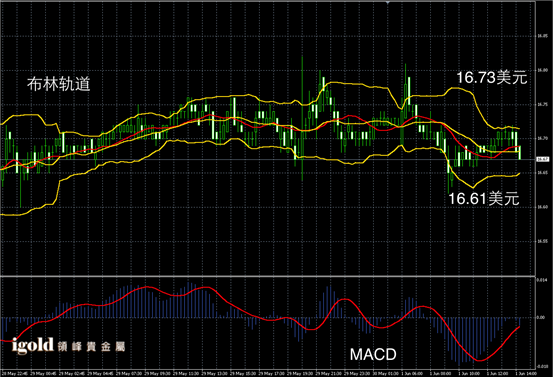Viewport: 553px width, 377px height.
Task: Click the 16.60 price axis label
Action: pos(542,207)
